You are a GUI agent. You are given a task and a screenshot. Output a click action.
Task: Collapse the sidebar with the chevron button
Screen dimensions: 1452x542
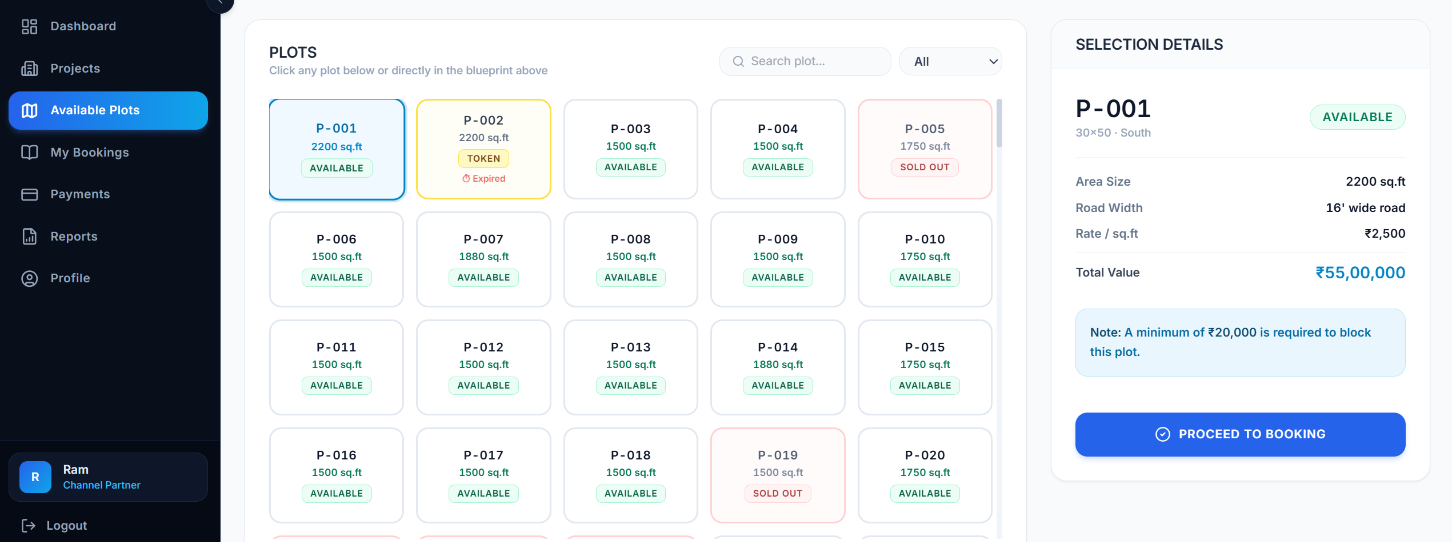point(220,3)
